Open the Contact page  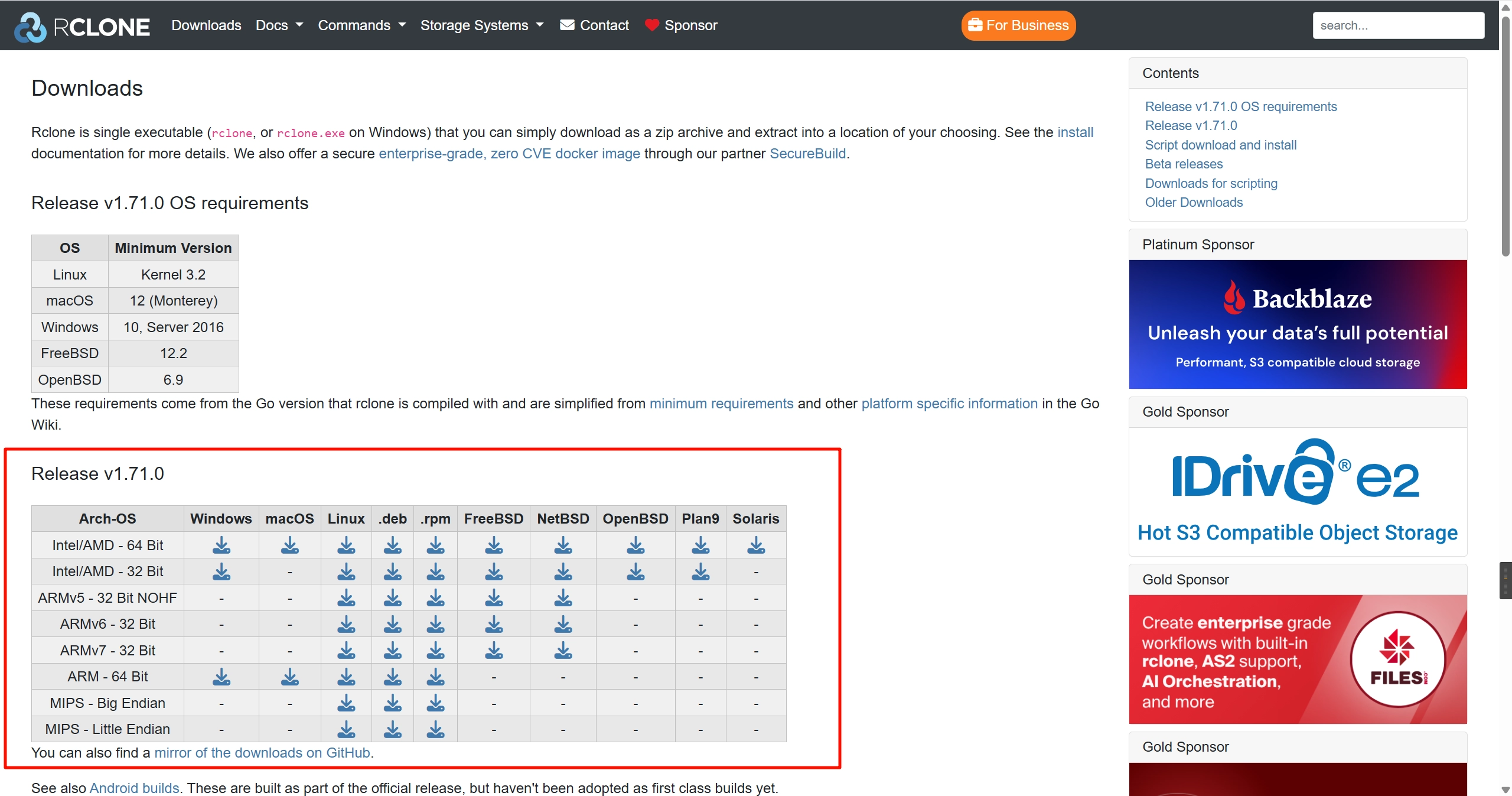594,25
